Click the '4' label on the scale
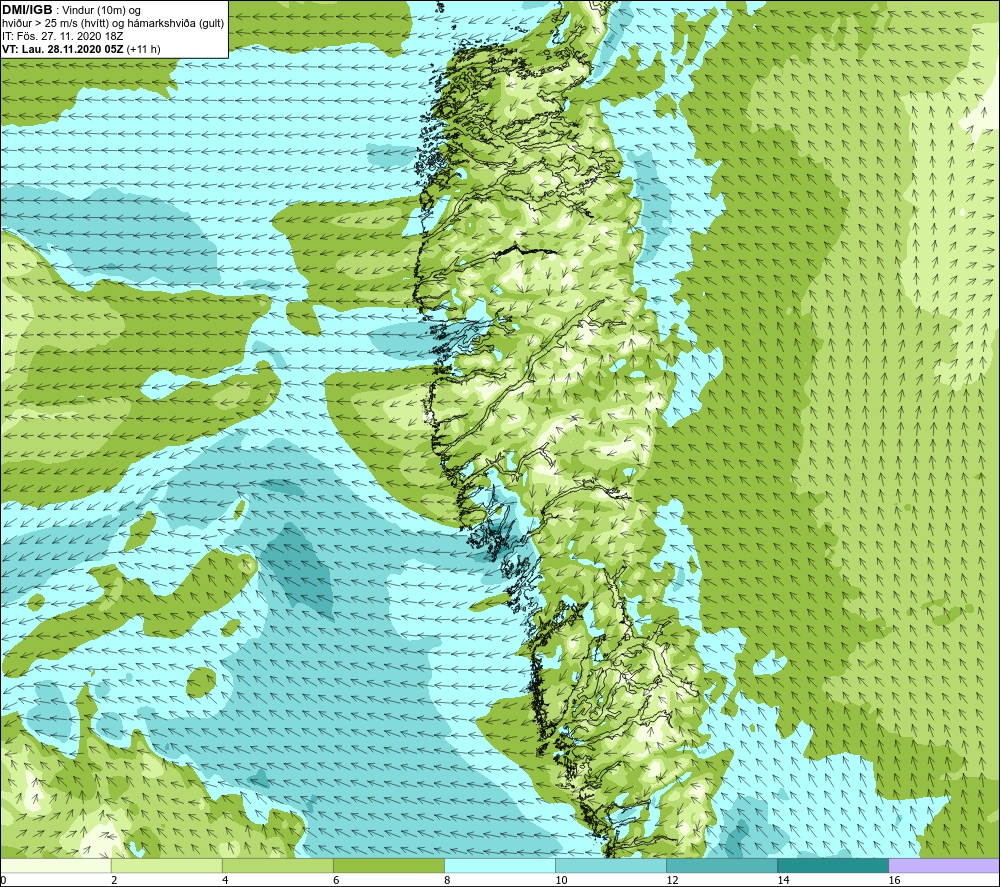This screenshot has width=1000, height=887. click(225, 880)
